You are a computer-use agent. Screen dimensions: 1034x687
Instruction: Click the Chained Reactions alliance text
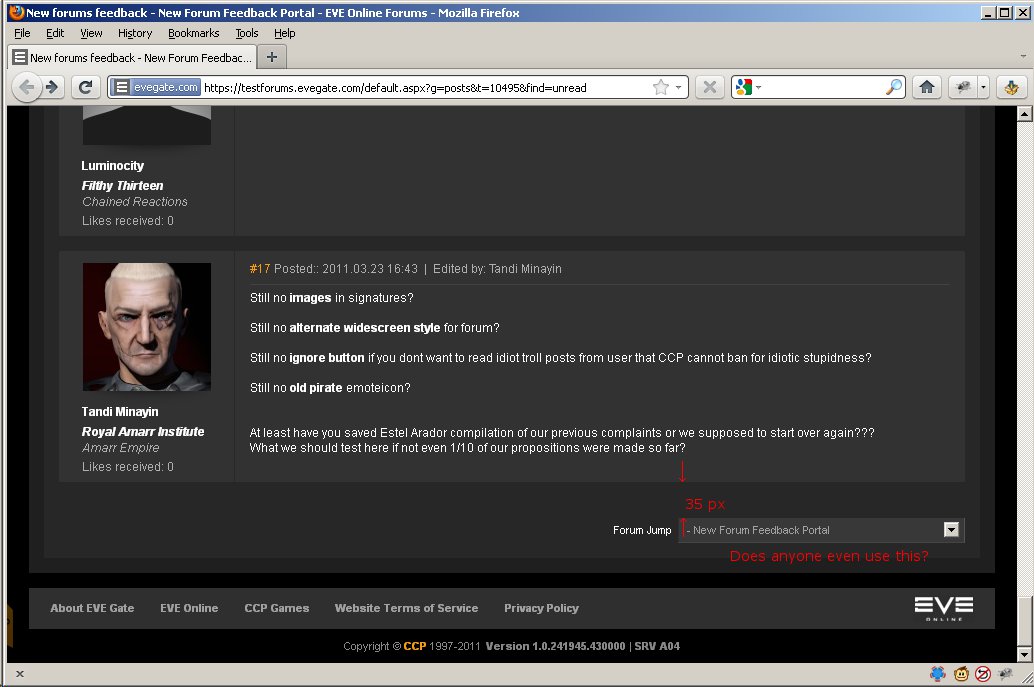[135, 202]
